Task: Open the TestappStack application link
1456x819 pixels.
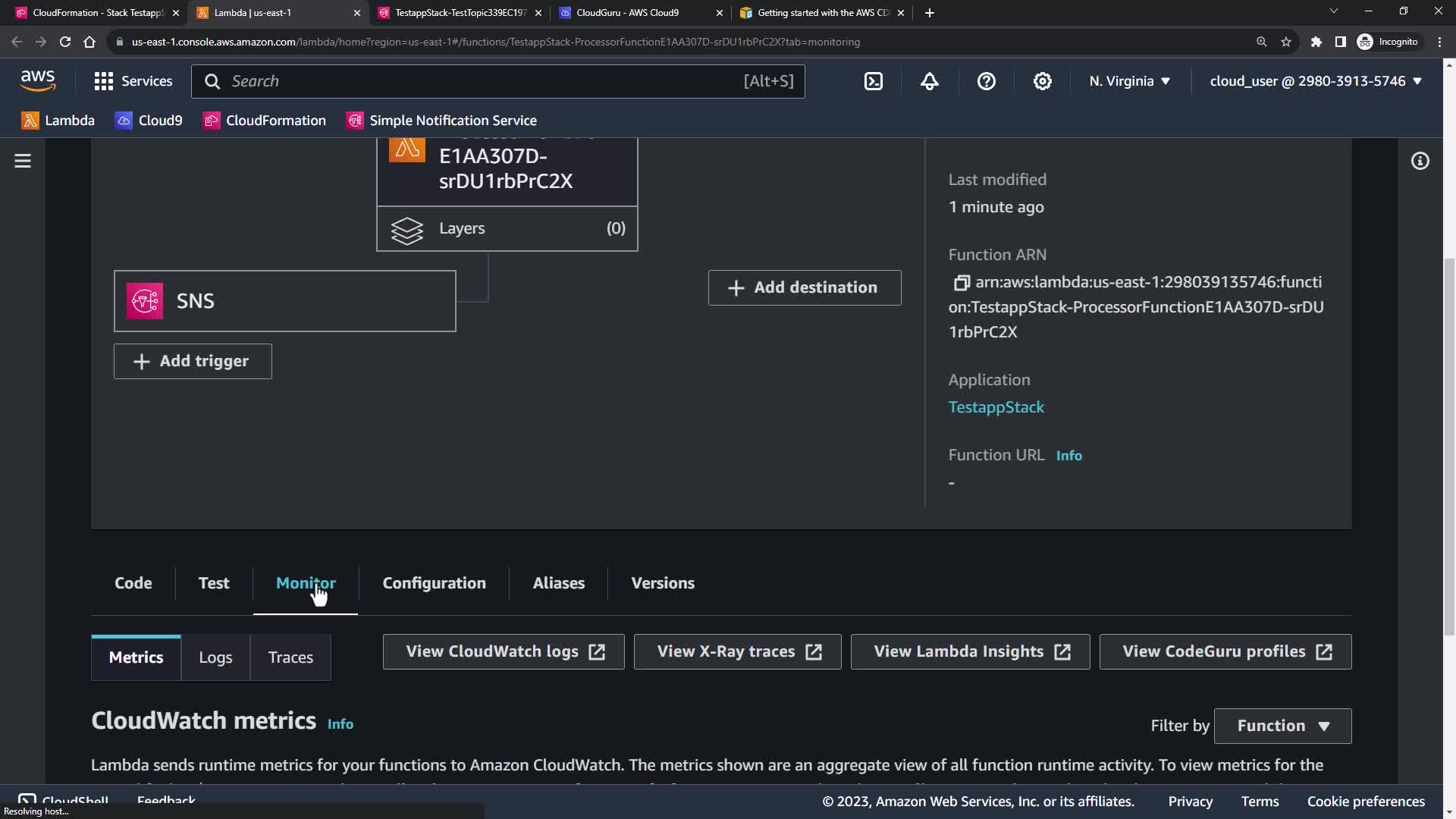Action: click(x=996, y=407)
